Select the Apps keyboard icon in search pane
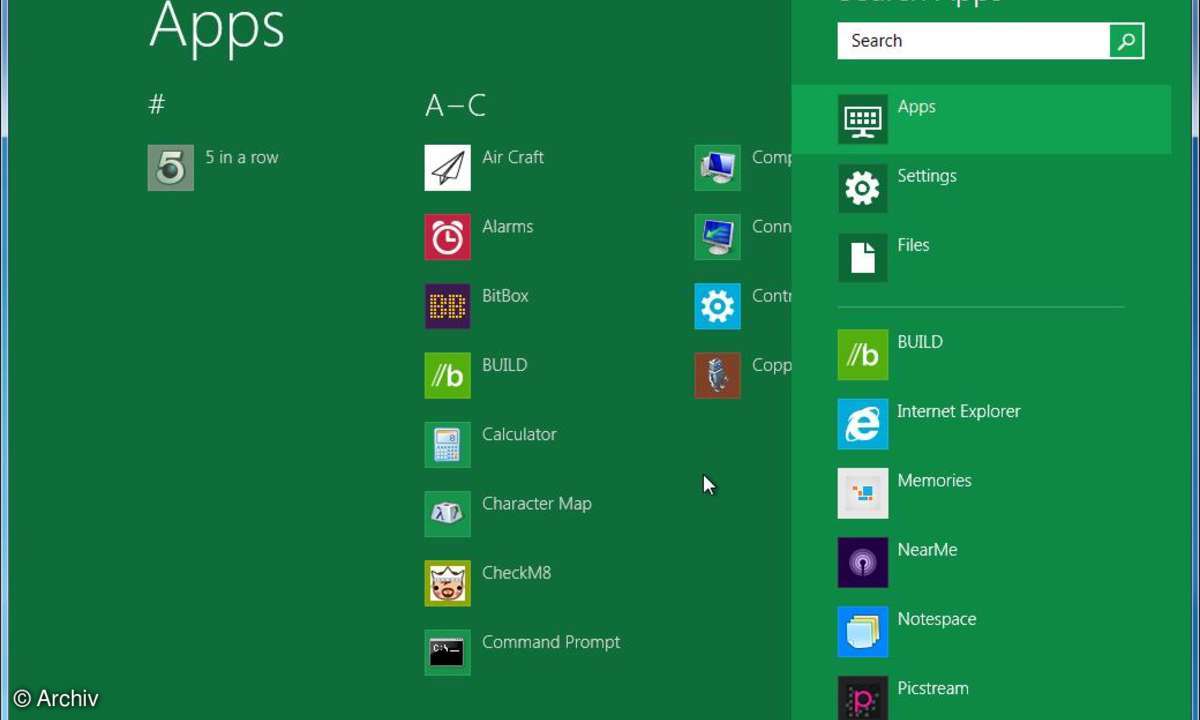 click(x=862, y=119)
